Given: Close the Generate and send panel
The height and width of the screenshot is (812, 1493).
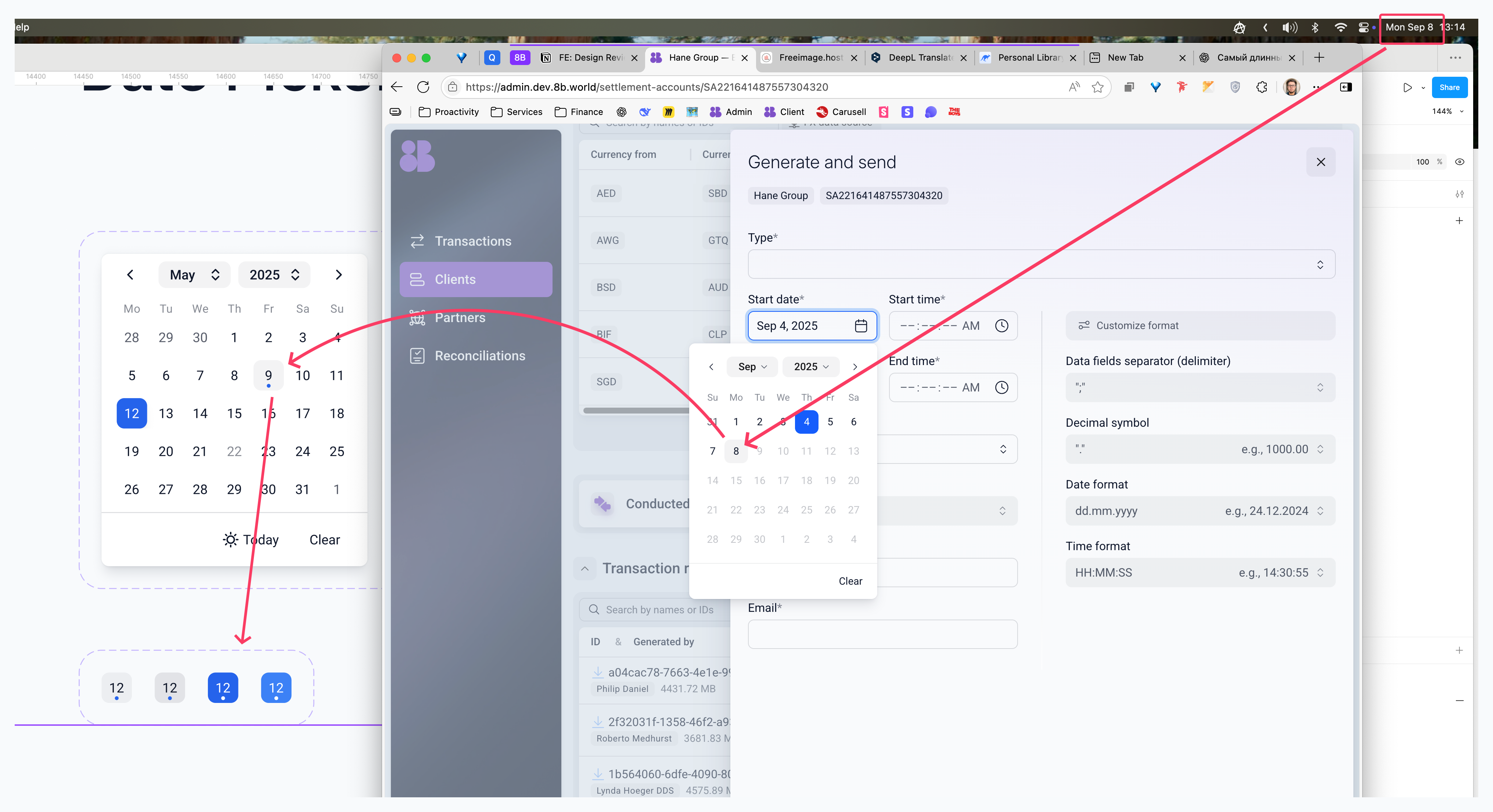Looking at the screenshot, I should (1321, 162).
